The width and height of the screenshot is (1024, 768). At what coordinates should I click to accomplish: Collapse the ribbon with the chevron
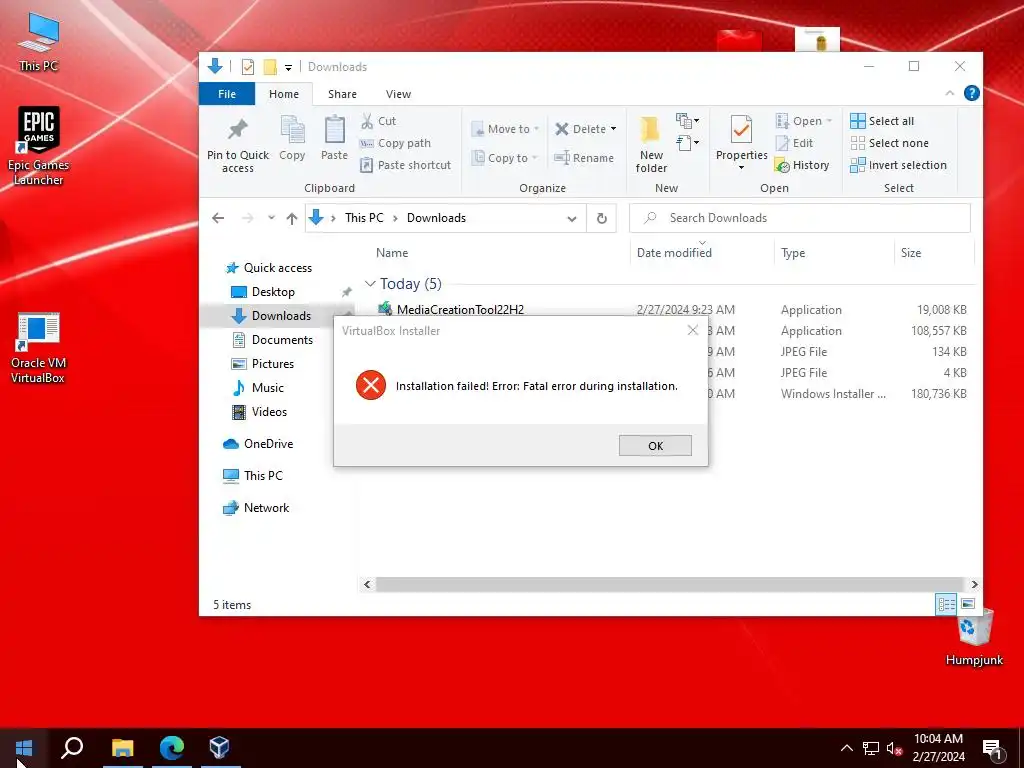coord(950,93)
